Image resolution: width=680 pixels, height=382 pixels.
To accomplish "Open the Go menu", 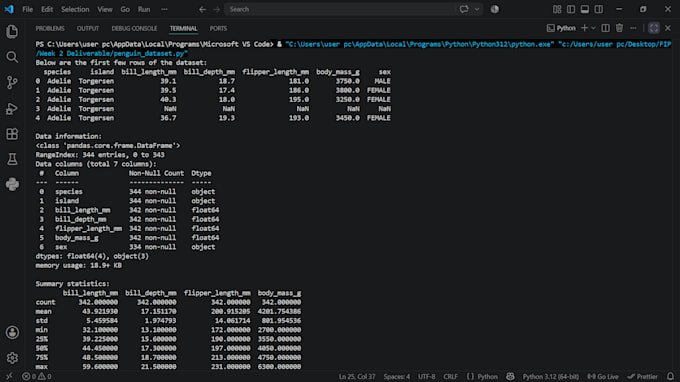I will click(125, 9).
